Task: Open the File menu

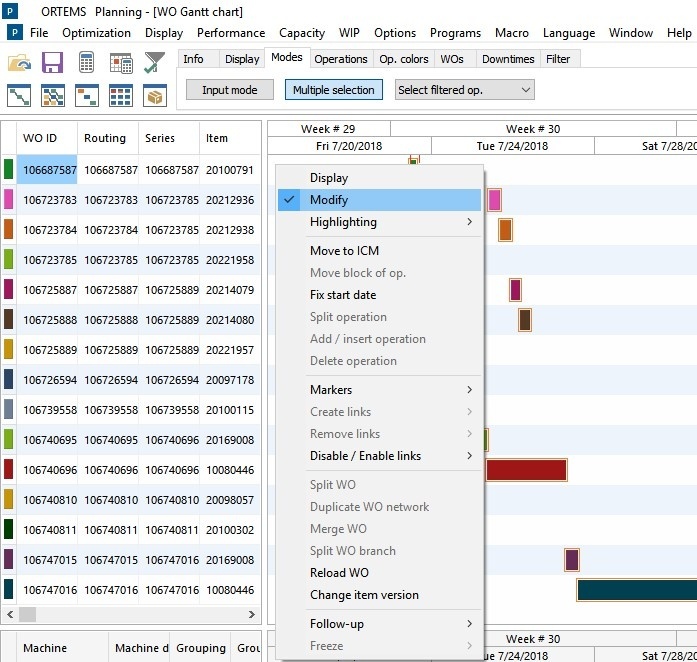Action: (x=39, y=33)
